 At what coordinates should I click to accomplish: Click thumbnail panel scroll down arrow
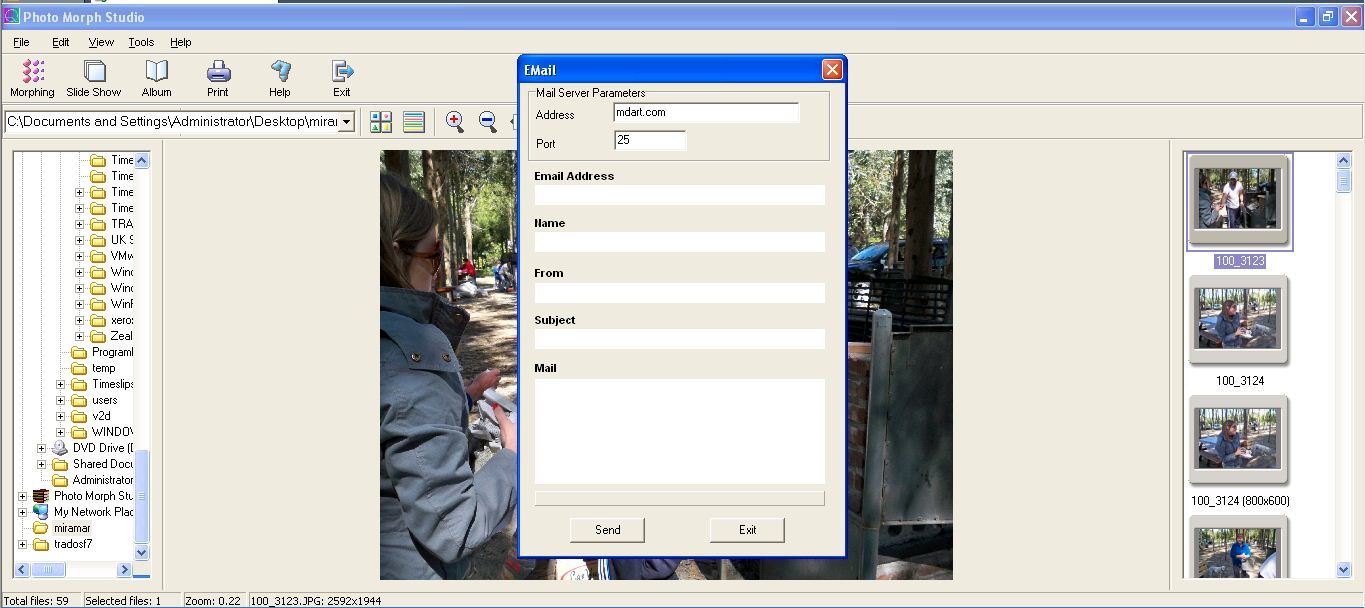pos(1343,569)
